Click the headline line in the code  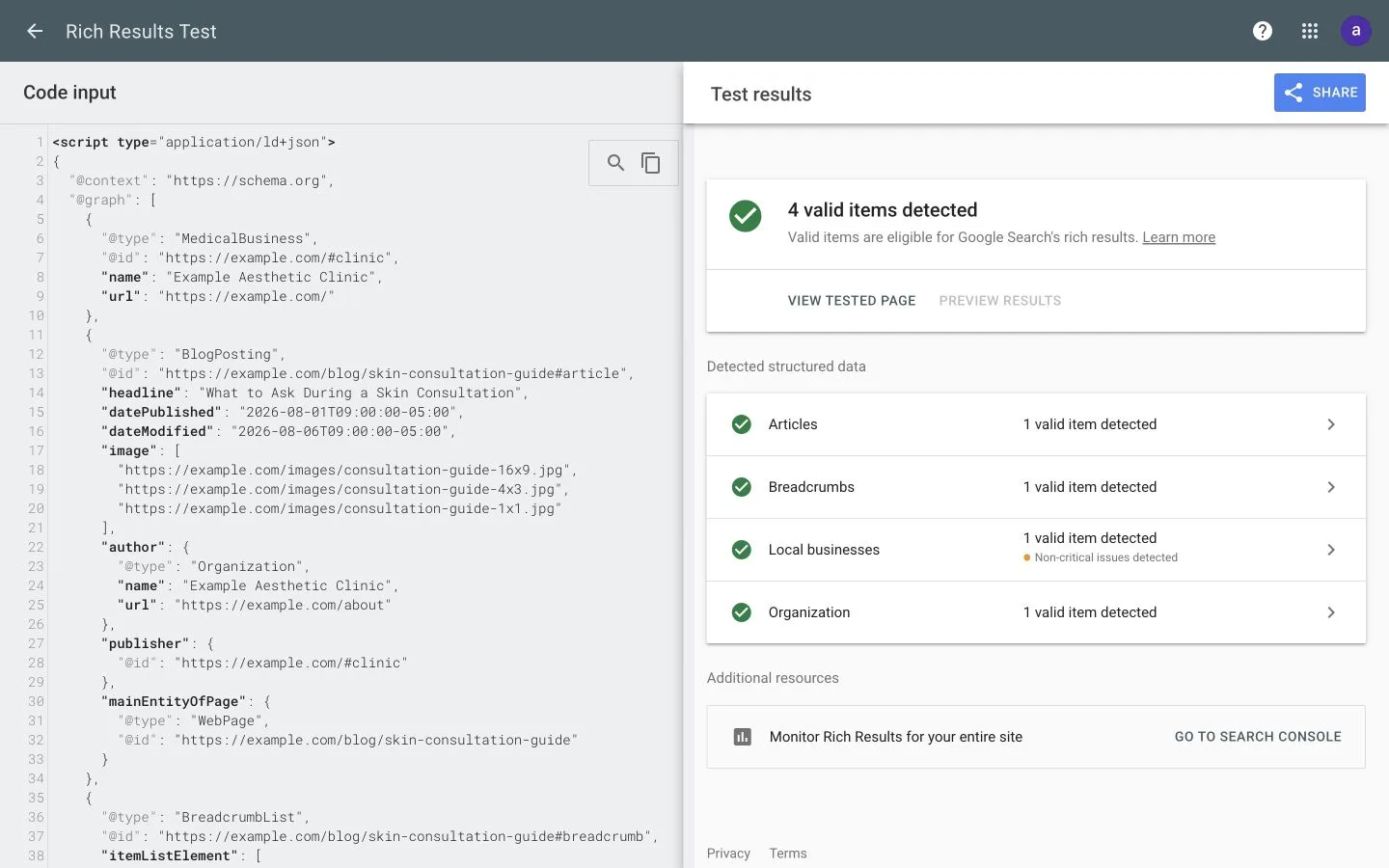pos(314,393)
